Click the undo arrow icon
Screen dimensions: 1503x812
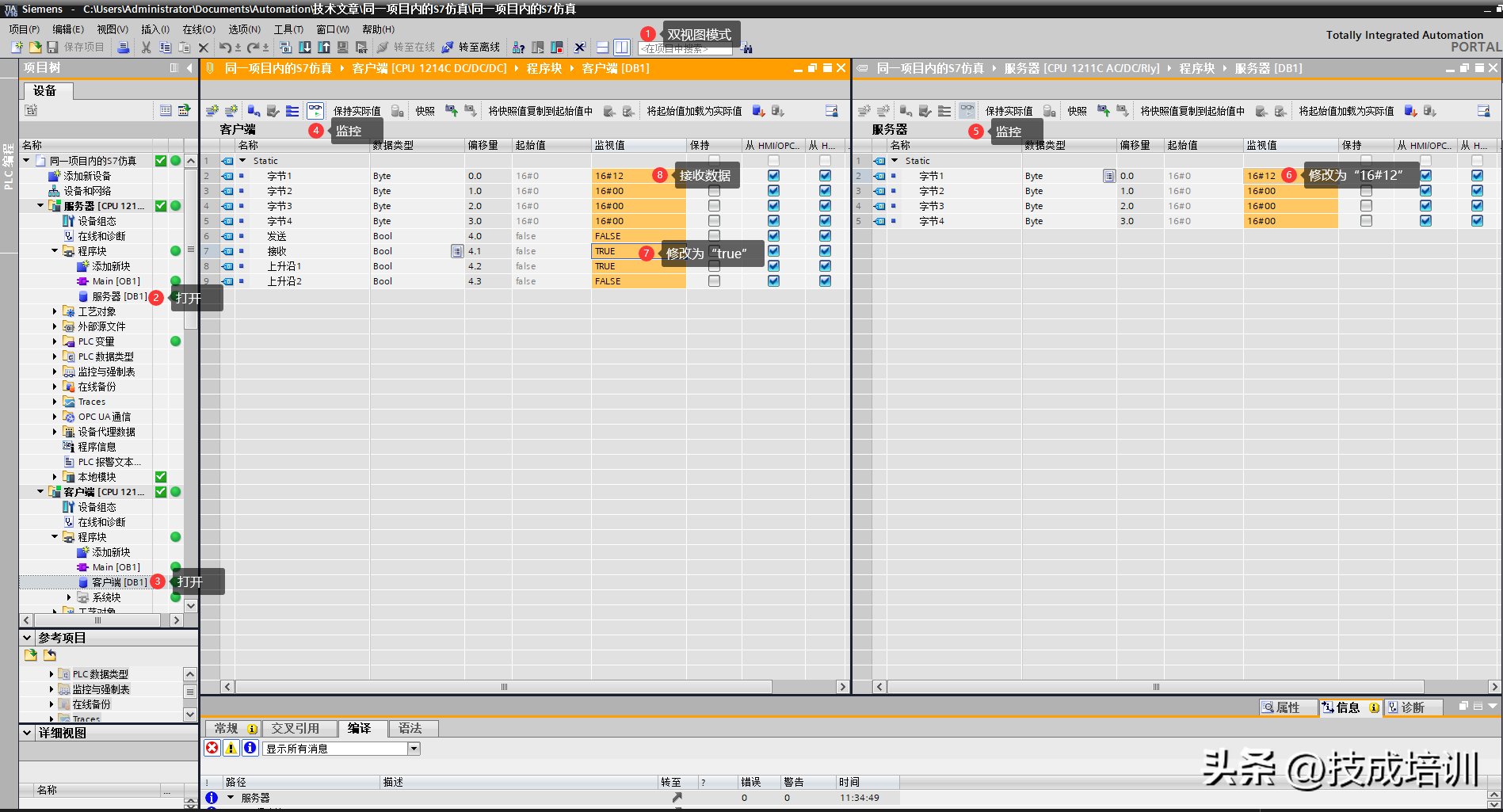[x=225, y=48]
